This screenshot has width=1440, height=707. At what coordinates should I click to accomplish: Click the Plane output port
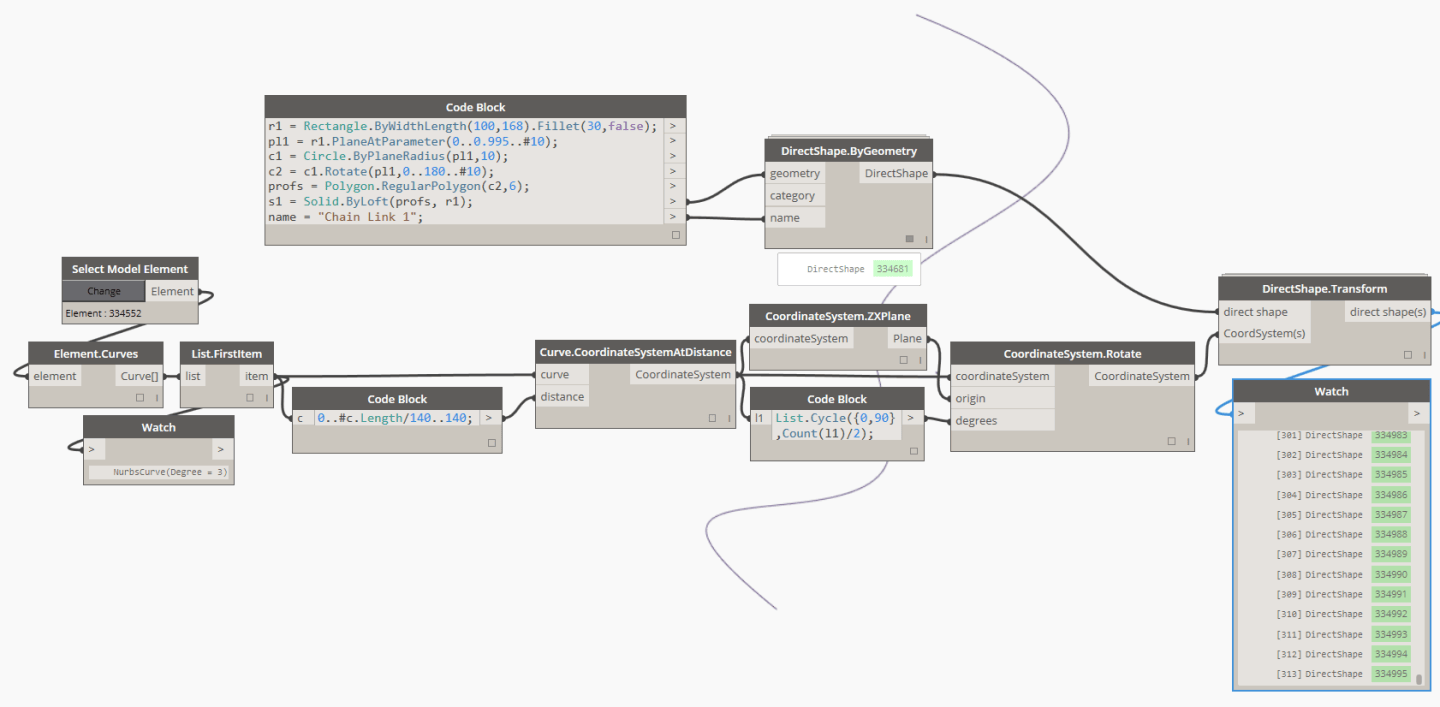(907, 338)
